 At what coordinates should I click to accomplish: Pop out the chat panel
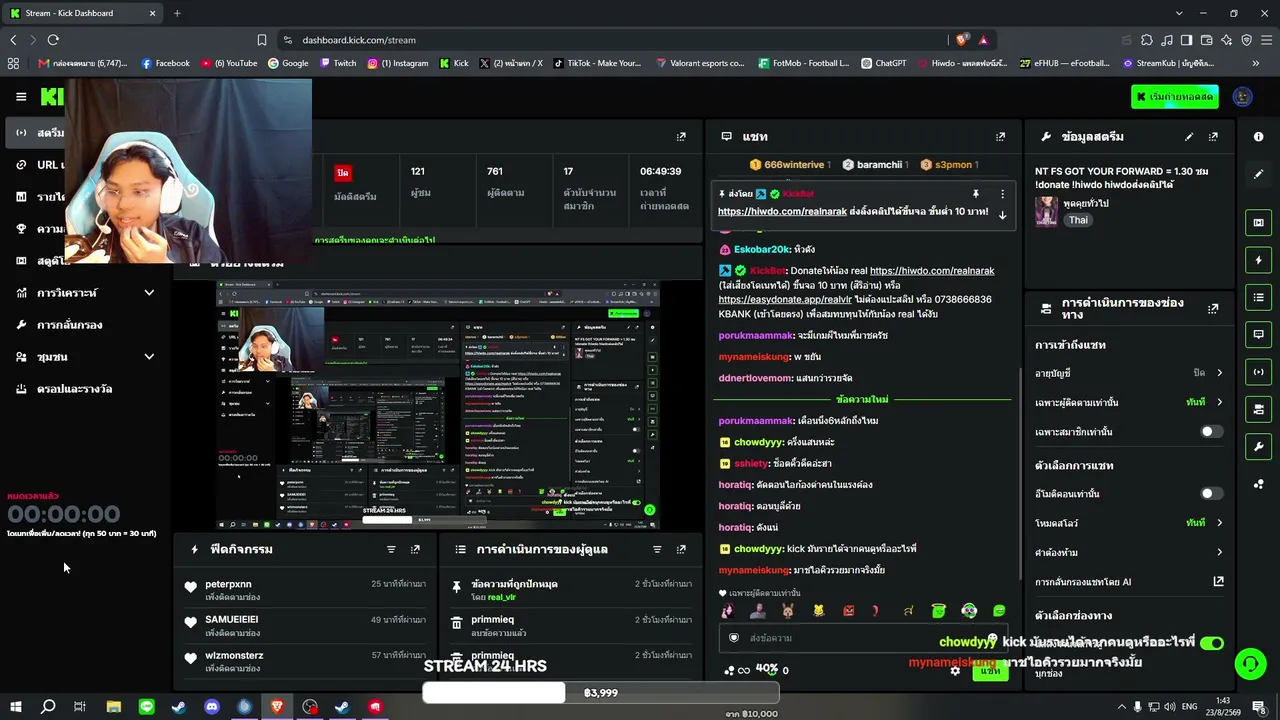(x=1000, y=137)
